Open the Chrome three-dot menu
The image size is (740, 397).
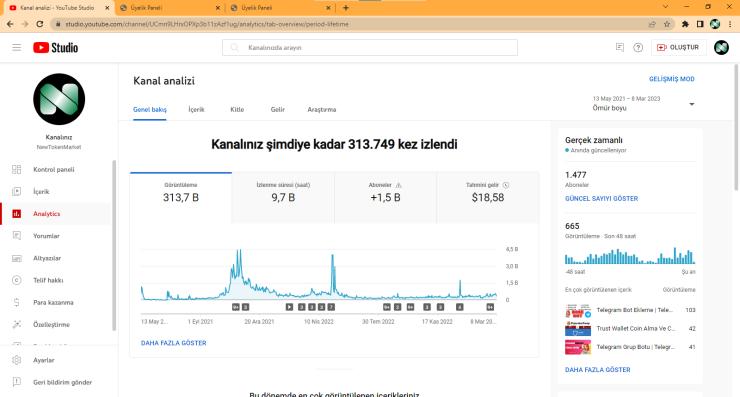click(x=730, y=24)
